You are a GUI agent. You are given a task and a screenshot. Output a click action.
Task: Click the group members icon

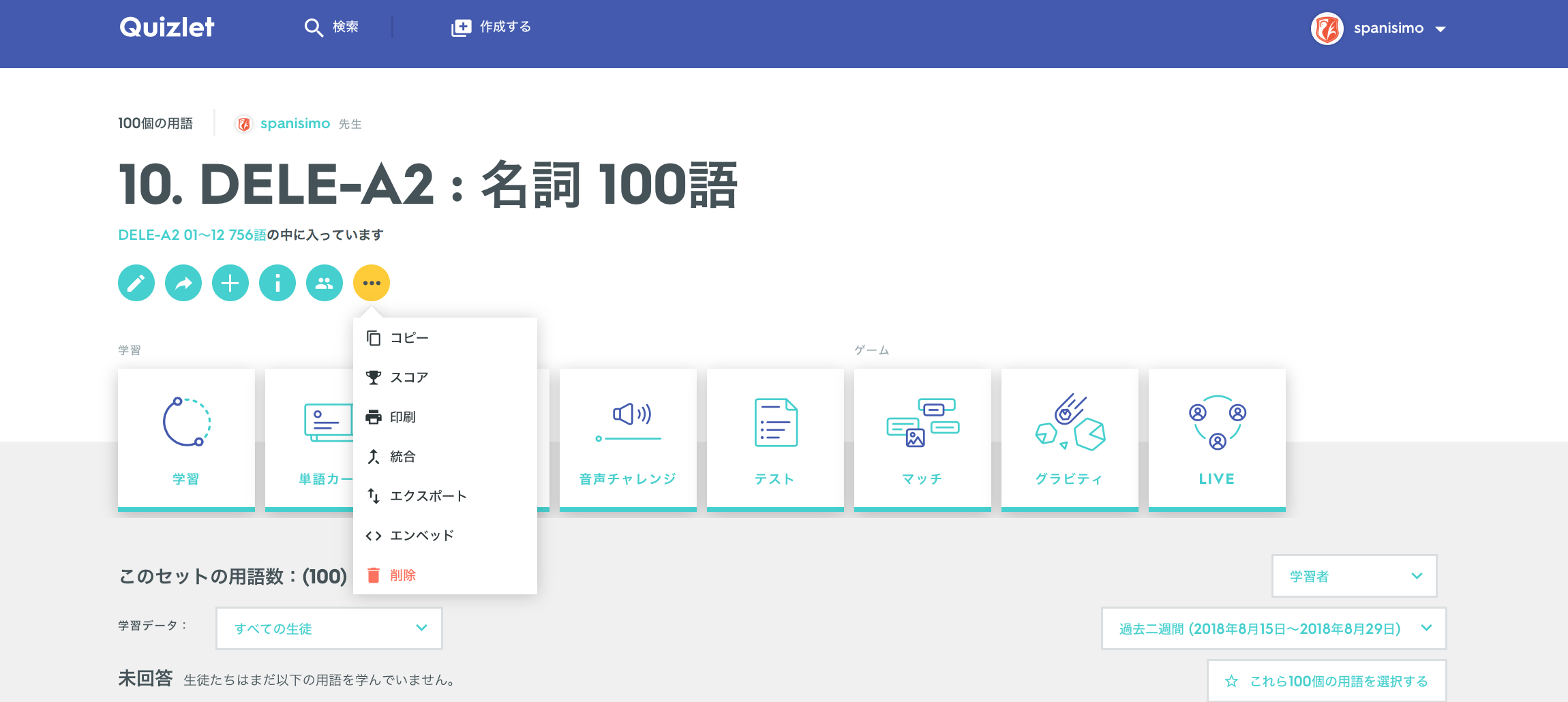(x=325, y=283)
